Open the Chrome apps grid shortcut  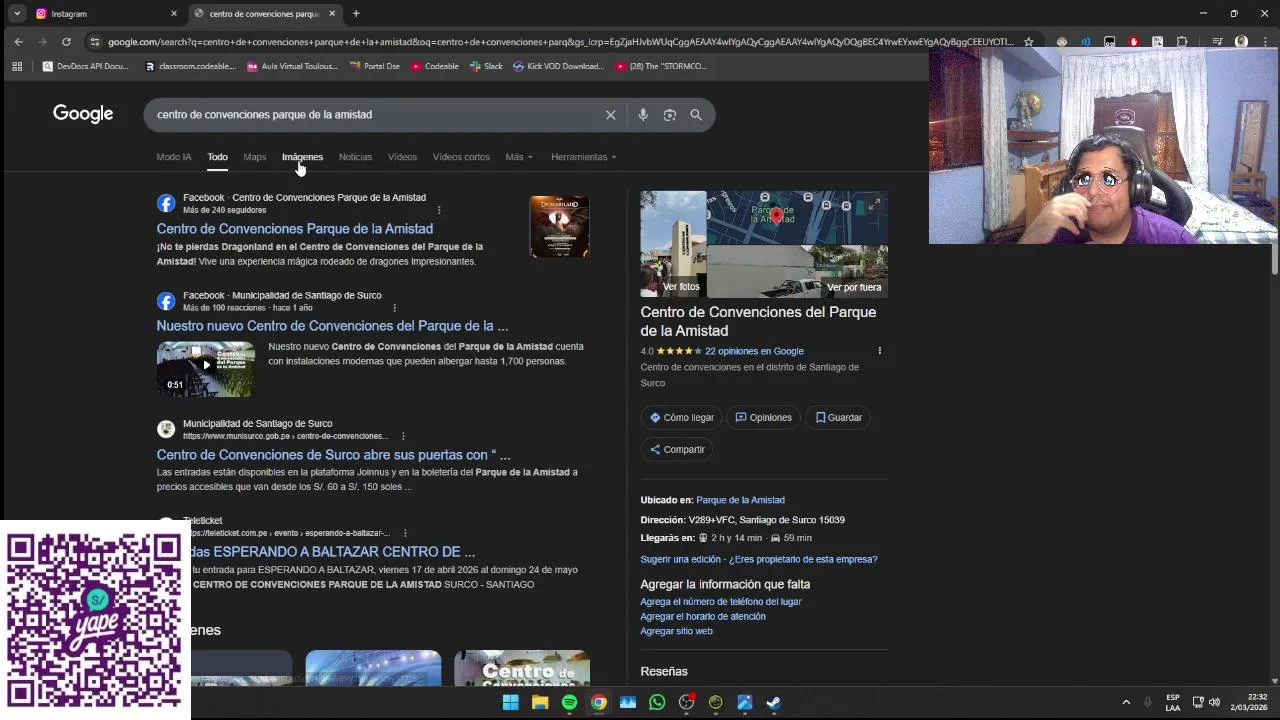(x=17, y=66)
